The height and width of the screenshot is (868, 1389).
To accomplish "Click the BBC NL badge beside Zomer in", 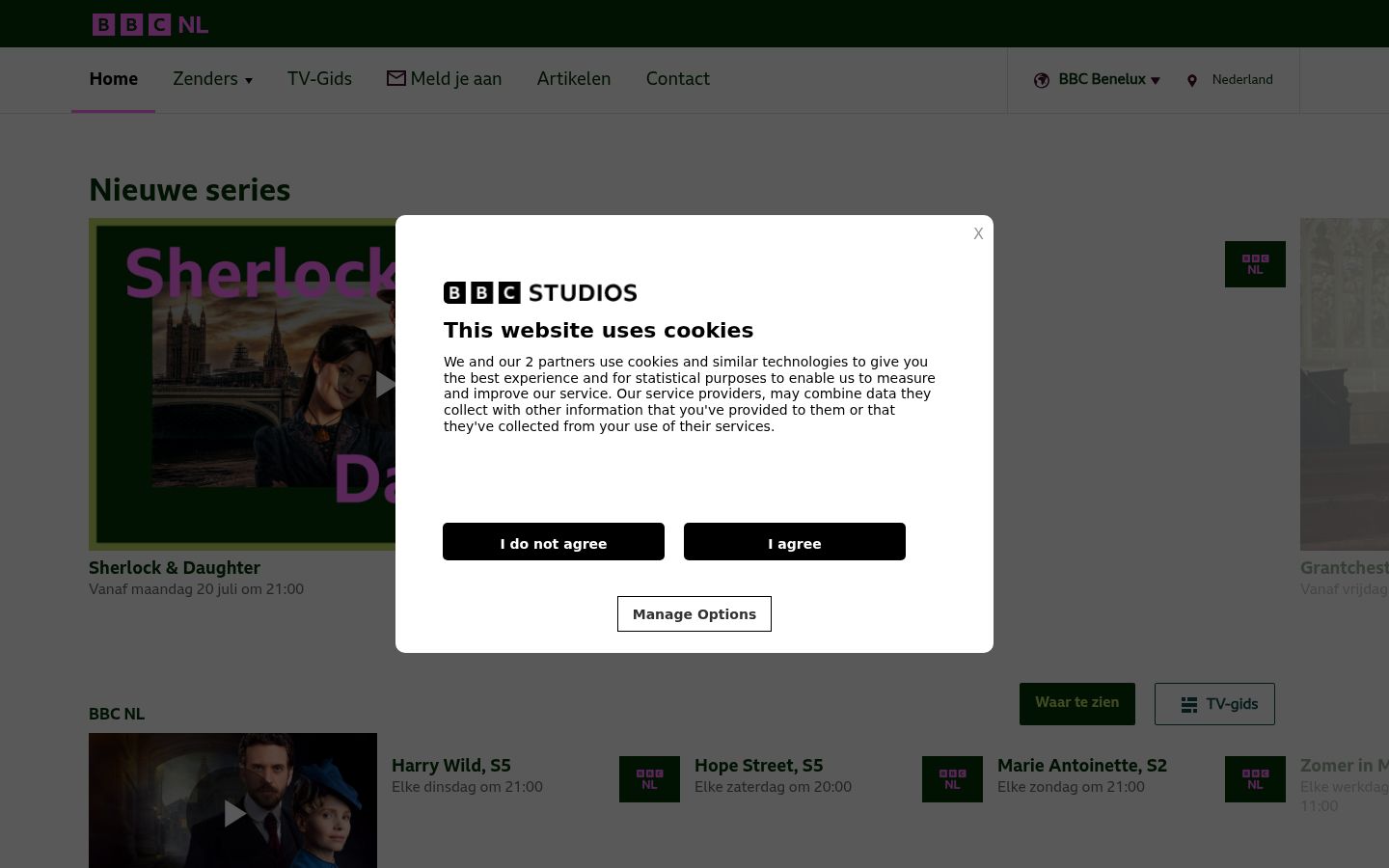I will tap(1255, 779).
